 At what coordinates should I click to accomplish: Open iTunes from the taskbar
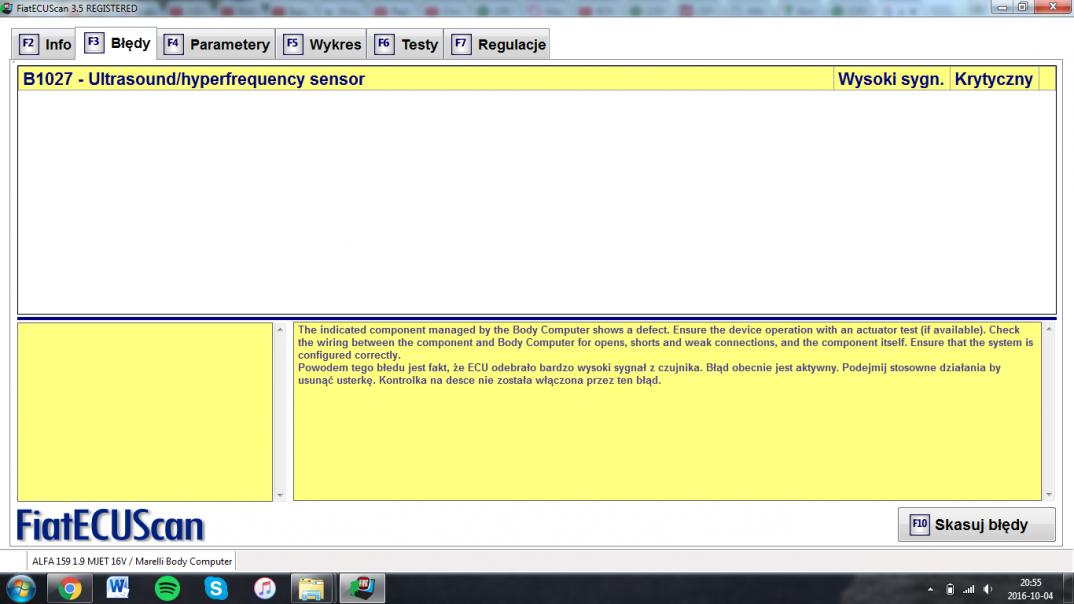[x=264, y=588]
